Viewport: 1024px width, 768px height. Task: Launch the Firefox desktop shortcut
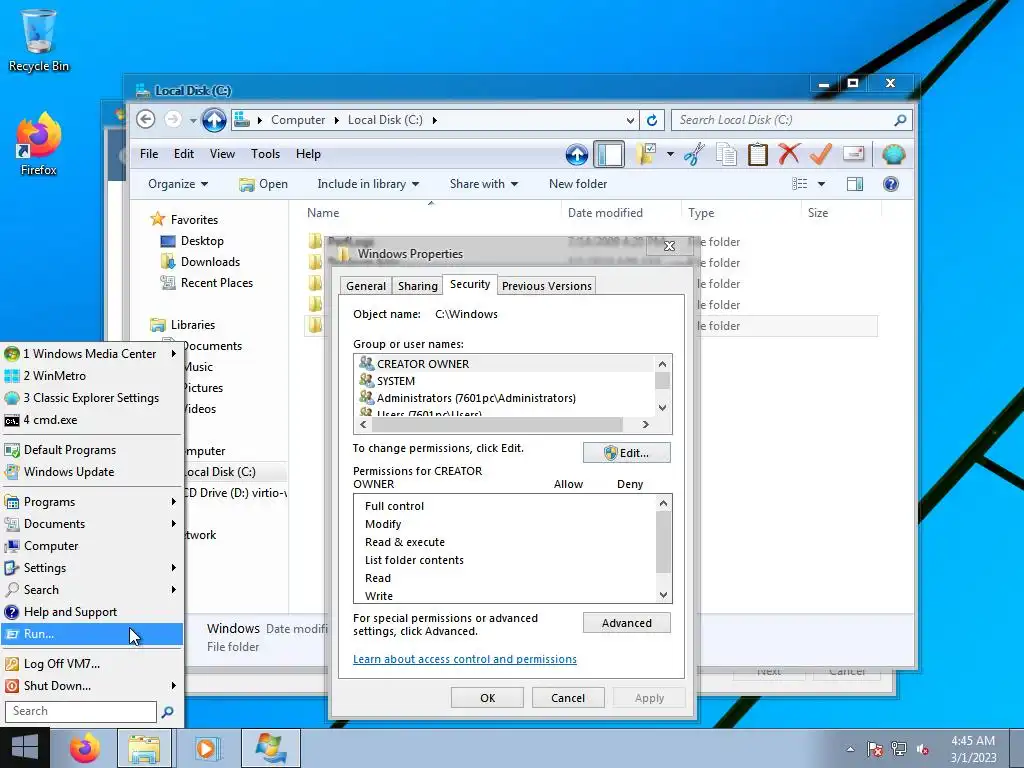pyautogui.click(x=39, y=144)
